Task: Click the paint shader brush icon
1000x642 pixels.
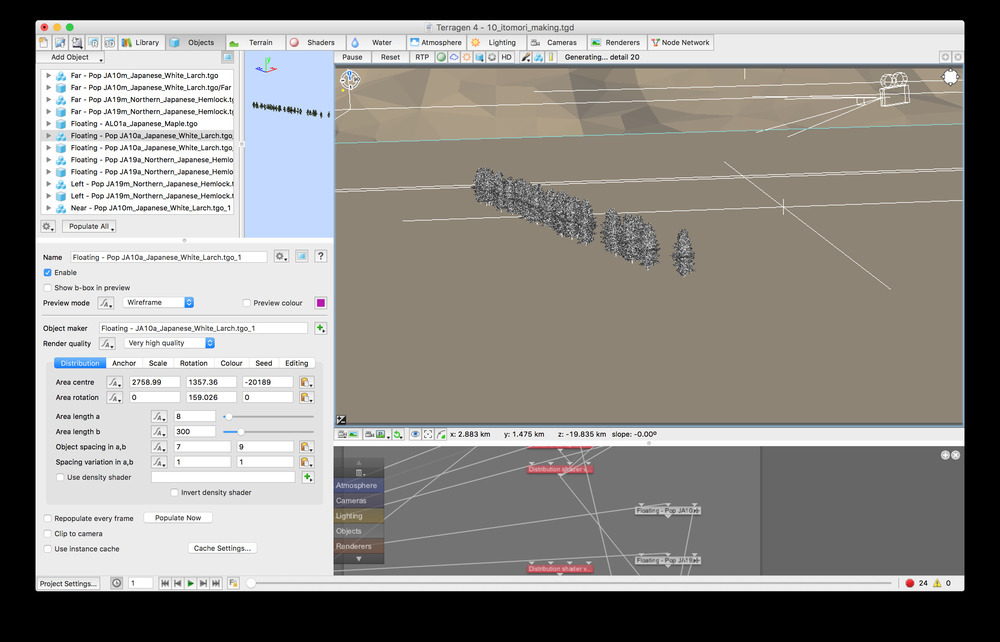Action: (x=526, y=57)
